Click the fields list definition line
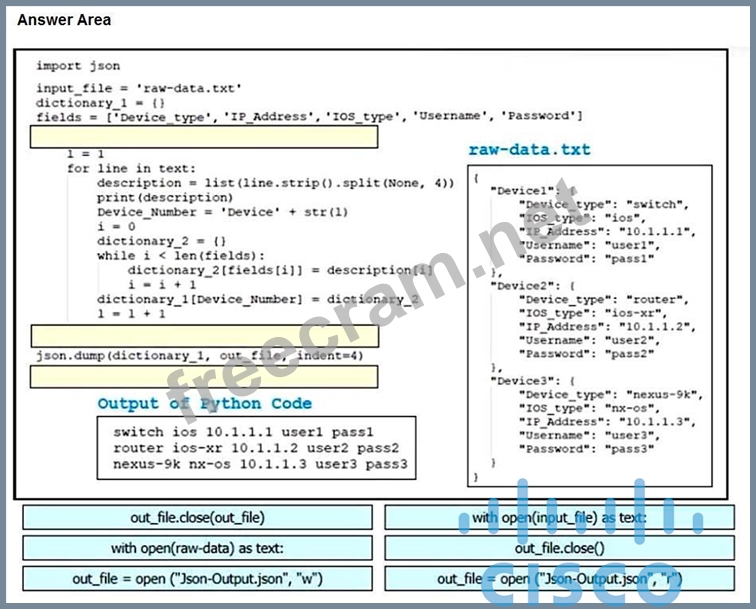 [x=309, y=117]
